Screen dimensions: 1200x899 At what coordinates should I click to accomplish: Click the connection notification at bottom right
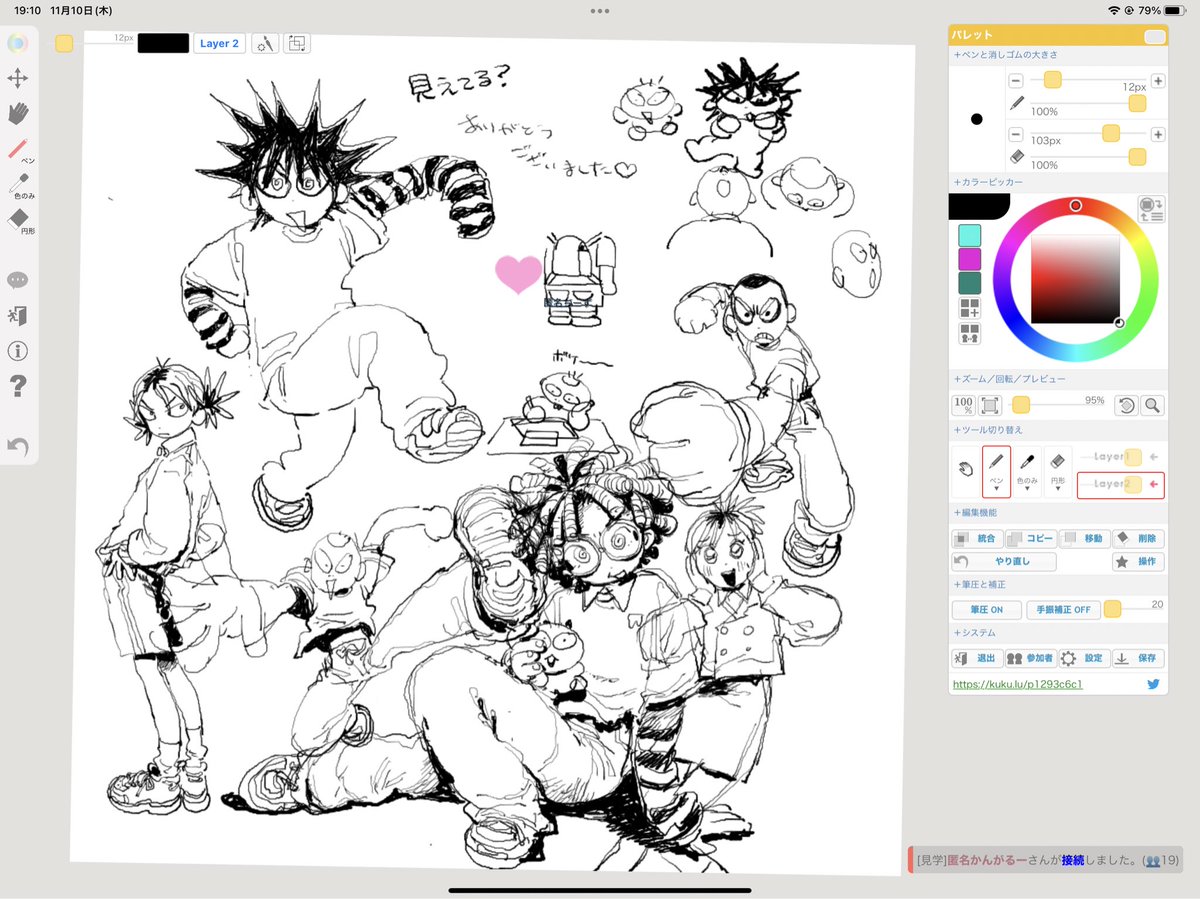coord(1045,859)
